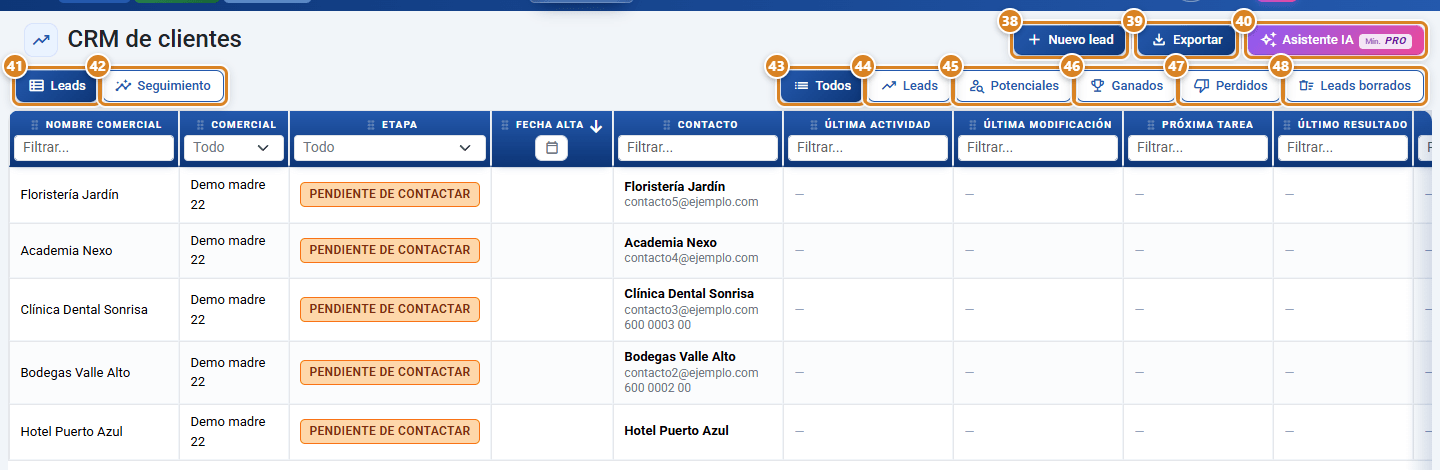Show Potenciales leads

[x=1013, y=86]
